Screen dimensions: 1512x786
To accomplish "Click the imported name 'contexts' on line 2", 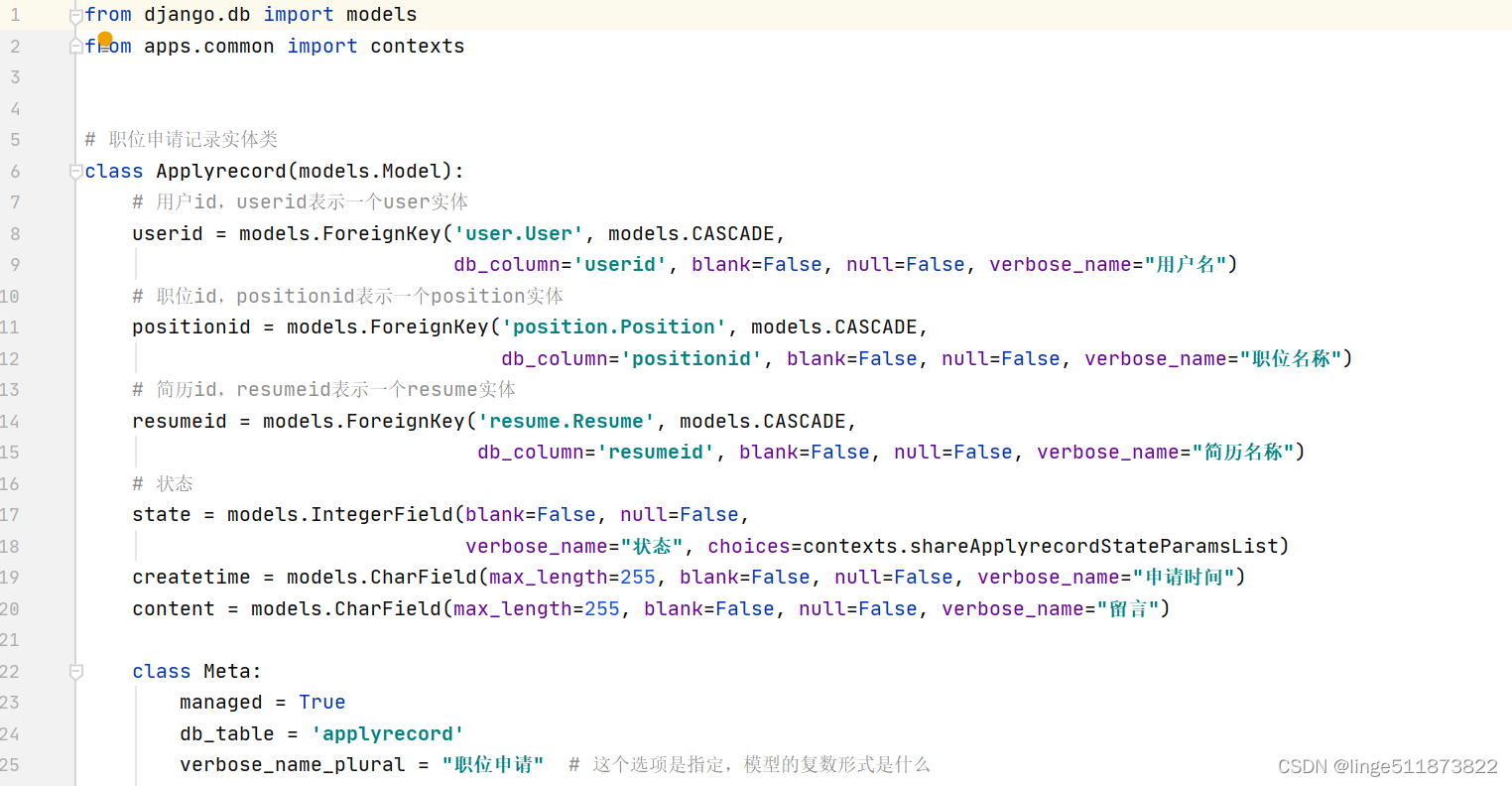I will click(418, 47).
